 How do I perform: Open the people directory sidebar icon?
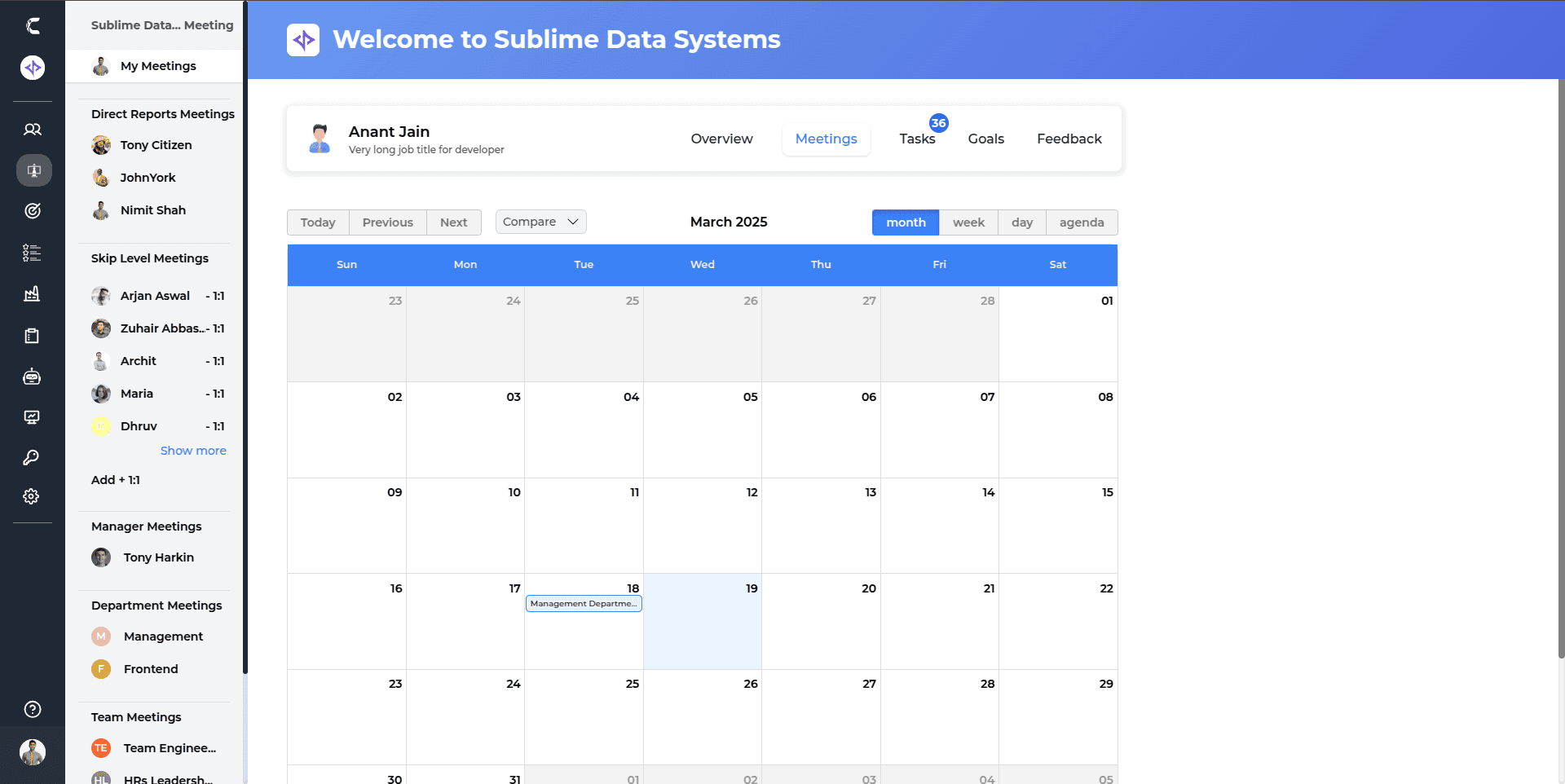[33, 130]
